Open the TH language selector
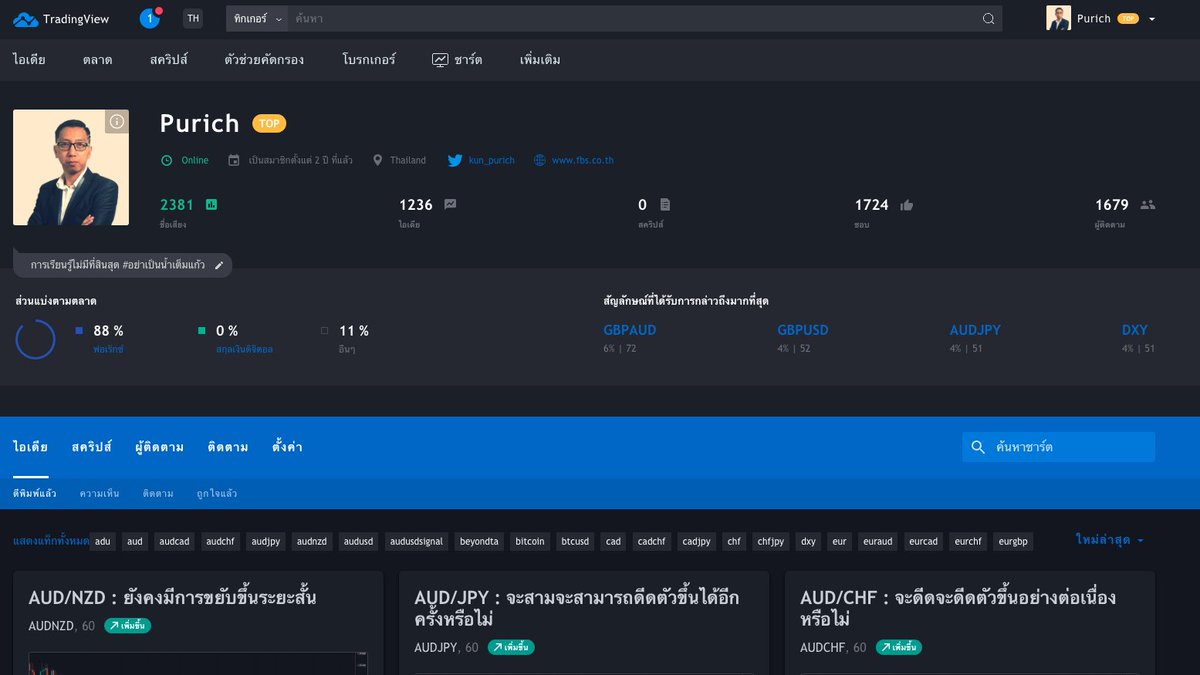 [192, 18]
